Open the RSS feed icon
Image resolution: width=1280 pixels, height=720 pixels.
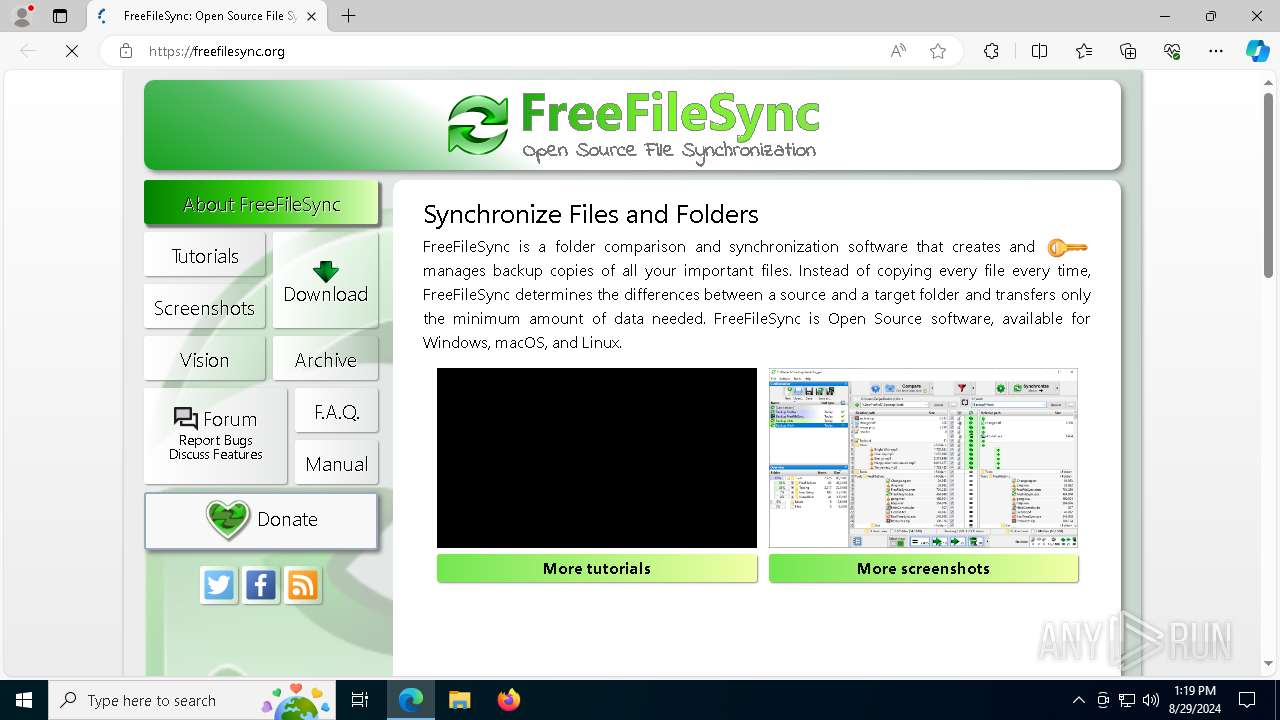coord(303,585)
